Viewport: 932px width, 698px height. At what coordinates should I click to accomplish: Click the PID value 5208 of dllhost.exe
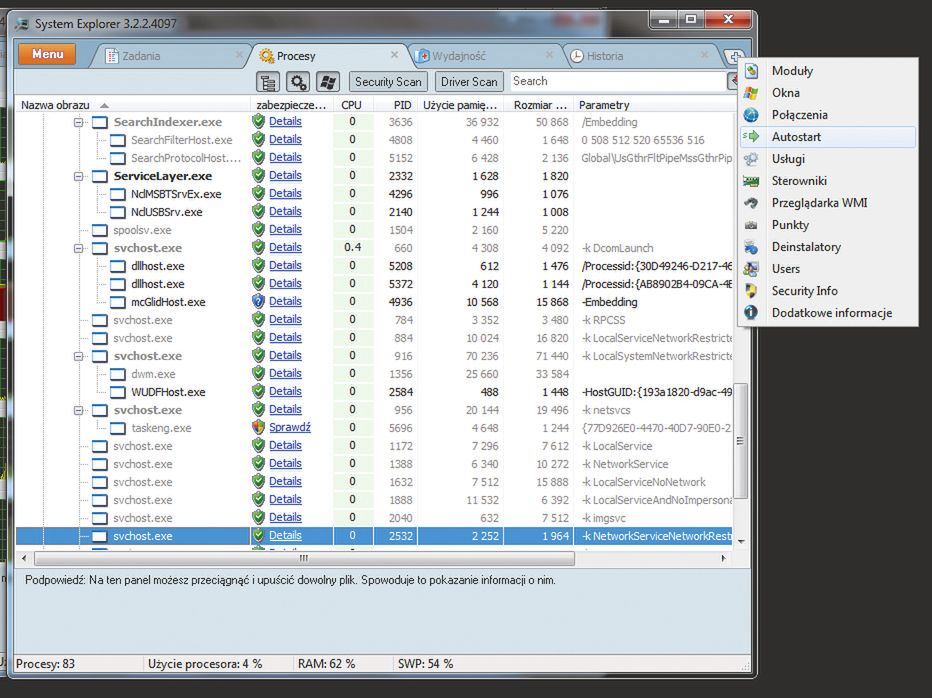[x=401, y=266]
